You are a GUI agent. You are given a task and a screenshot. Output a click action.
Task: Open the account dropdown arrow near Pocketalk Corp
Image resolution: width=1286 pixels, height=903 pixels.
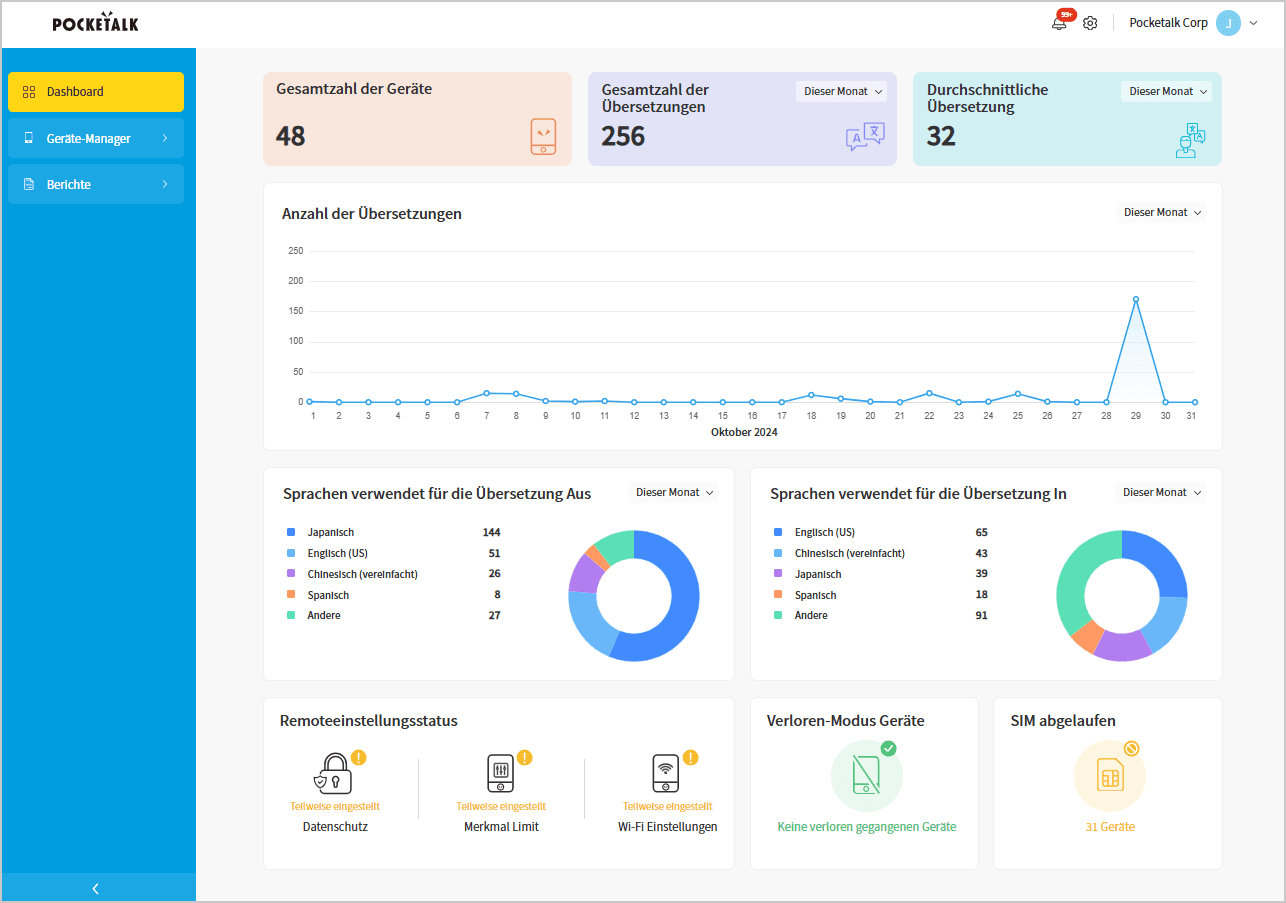pyautogui.click(x=1253, y=23)
